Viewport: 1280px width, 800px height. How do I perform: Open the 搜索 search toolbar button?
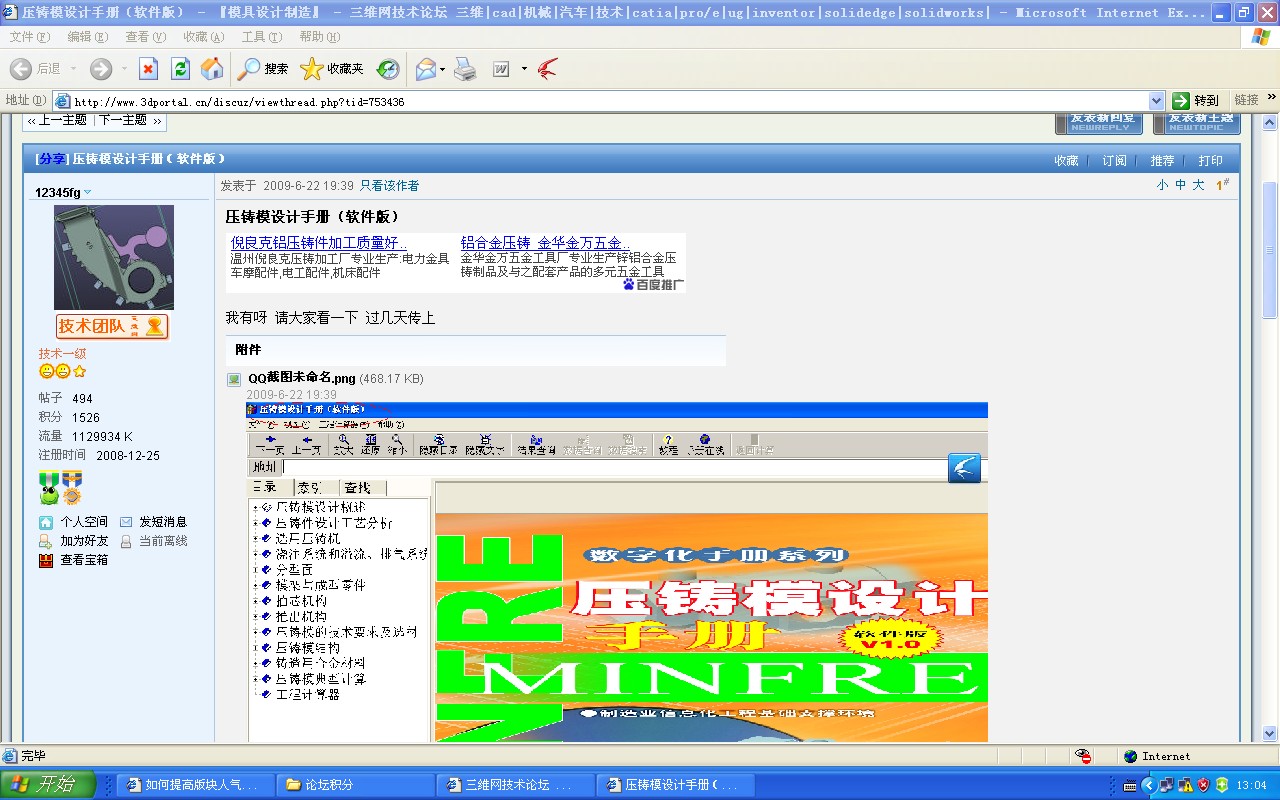(263, 69)
